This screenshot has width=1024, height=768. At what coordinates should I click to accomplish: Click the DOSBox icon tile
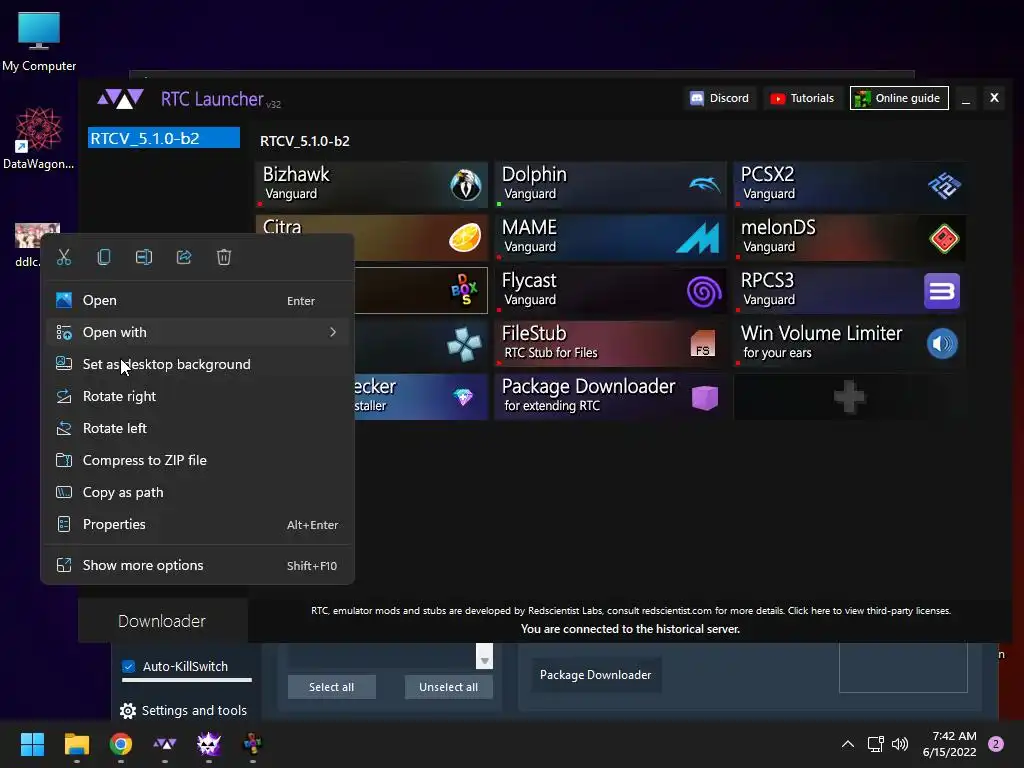(x=464, y=290)
